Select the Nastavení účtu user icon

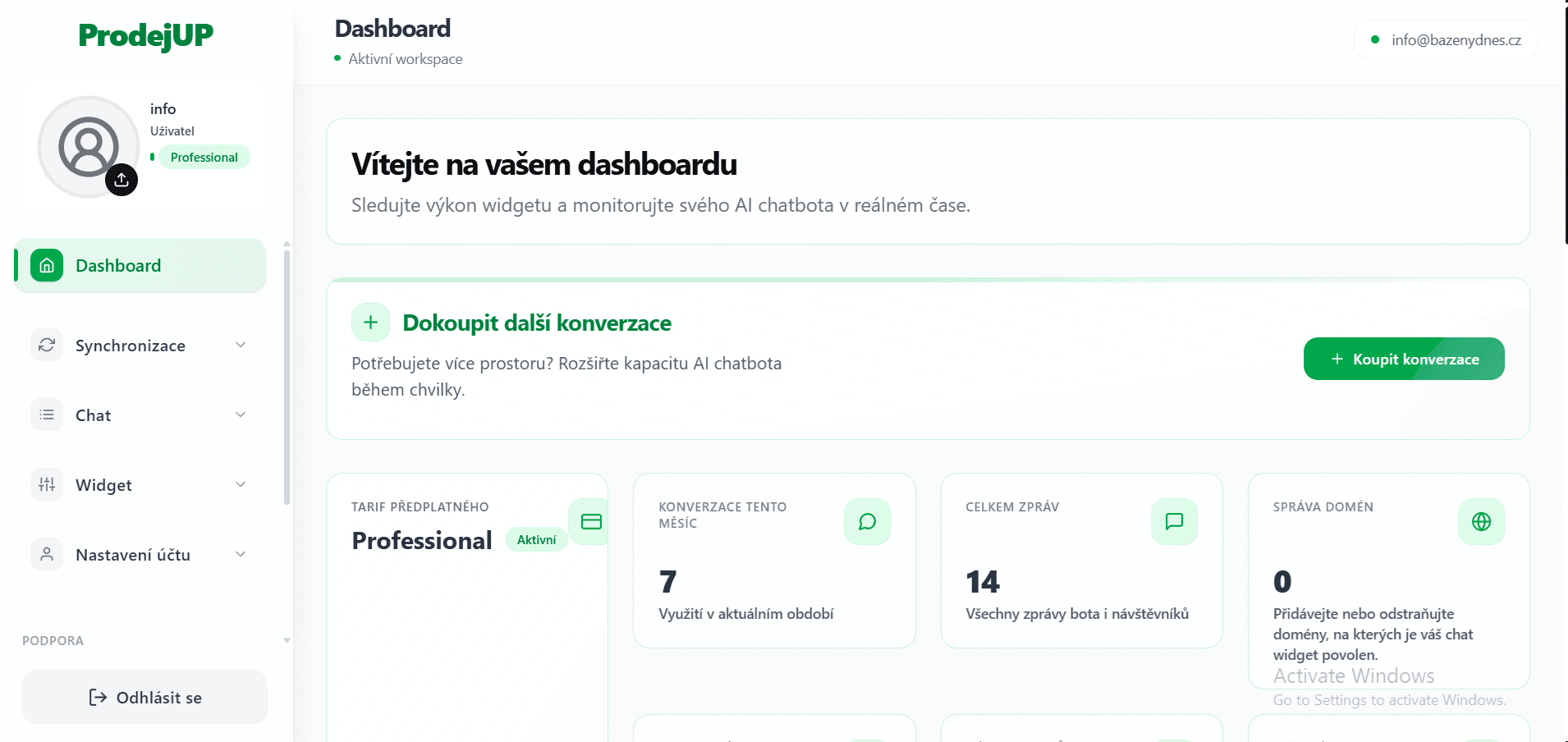(x=46, y=554)
